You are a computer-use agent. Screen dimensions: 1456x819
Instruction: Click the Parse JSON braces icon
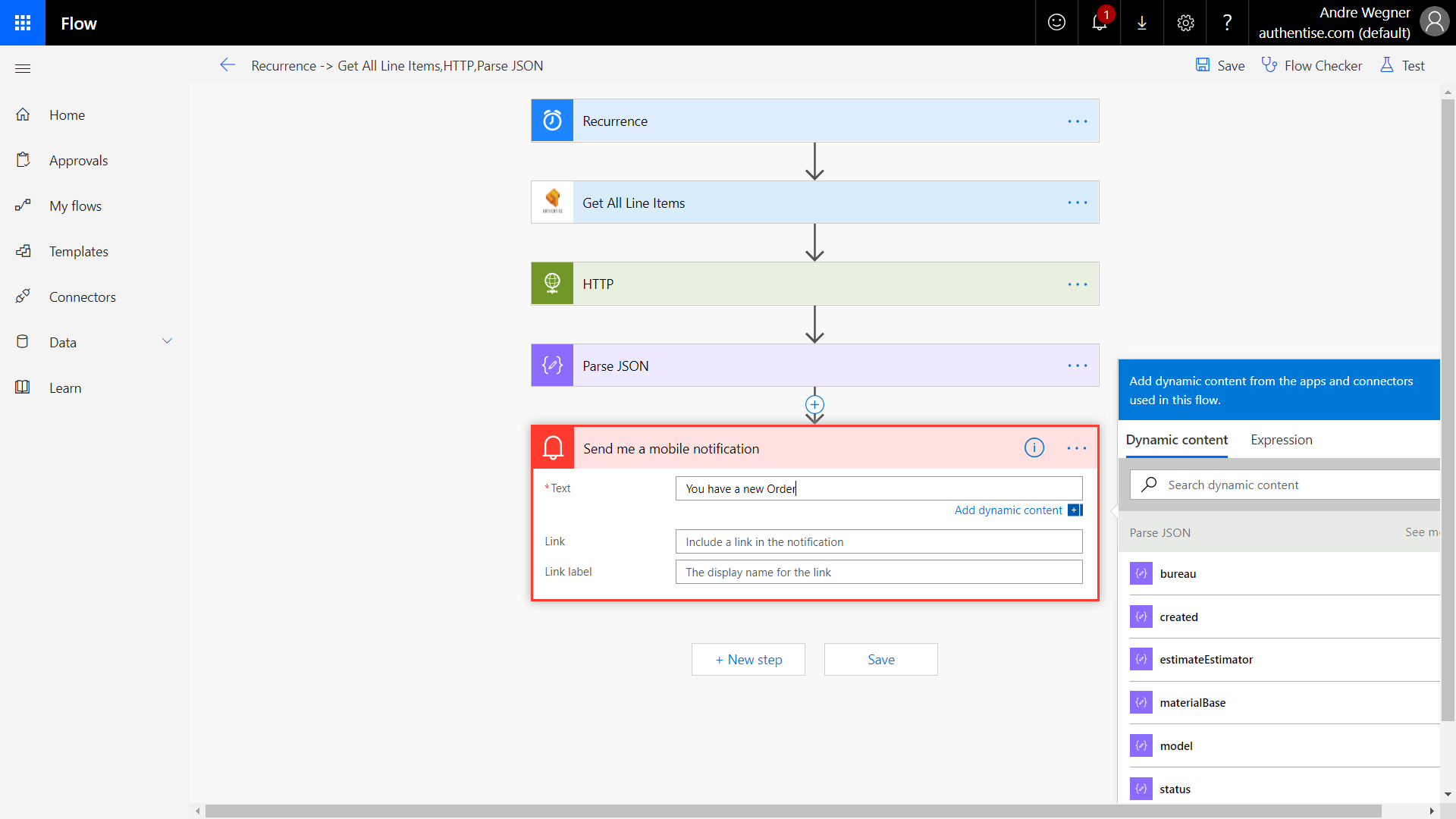[x=552, y=366]
